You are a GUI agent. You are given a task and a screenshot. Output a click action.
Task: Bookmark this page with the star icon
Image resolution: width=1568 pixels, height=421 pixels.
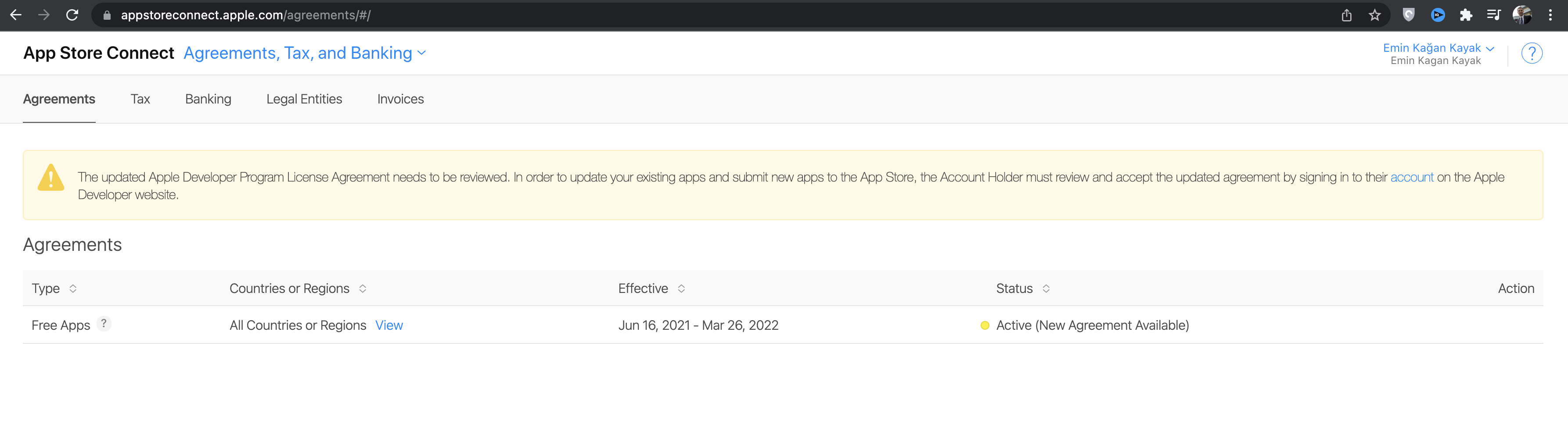pos(1374,15)
